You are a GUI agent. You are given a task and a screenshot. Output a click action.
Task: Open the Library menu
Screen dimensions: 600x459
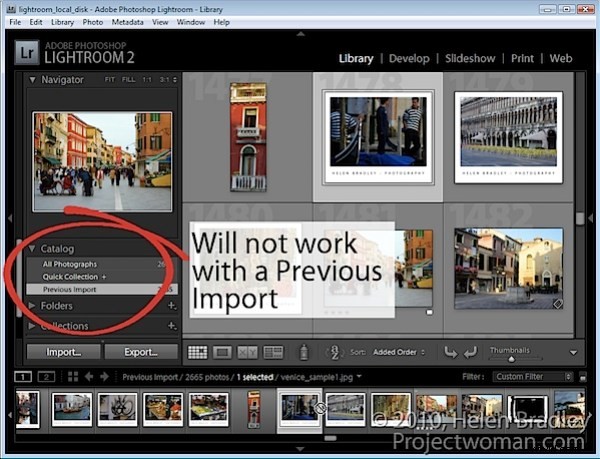[x=62, y=22]
